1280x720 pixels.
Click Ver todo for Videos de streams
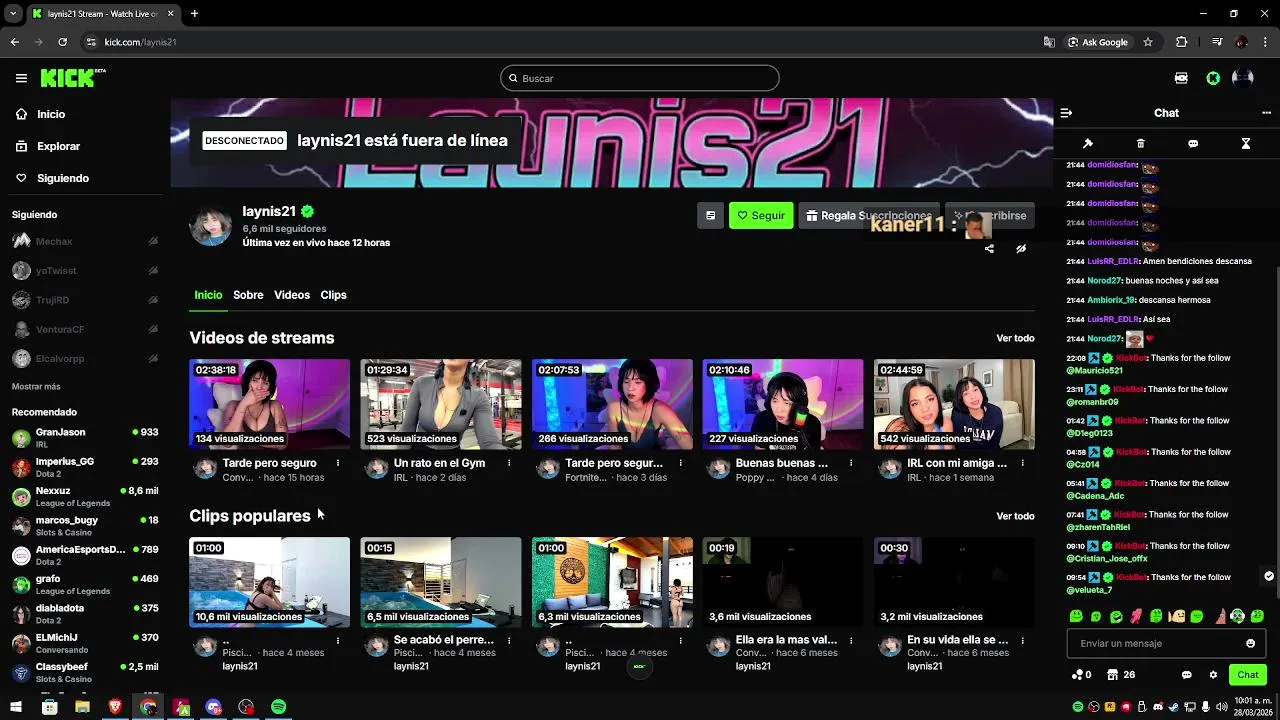pos(1015,338)
